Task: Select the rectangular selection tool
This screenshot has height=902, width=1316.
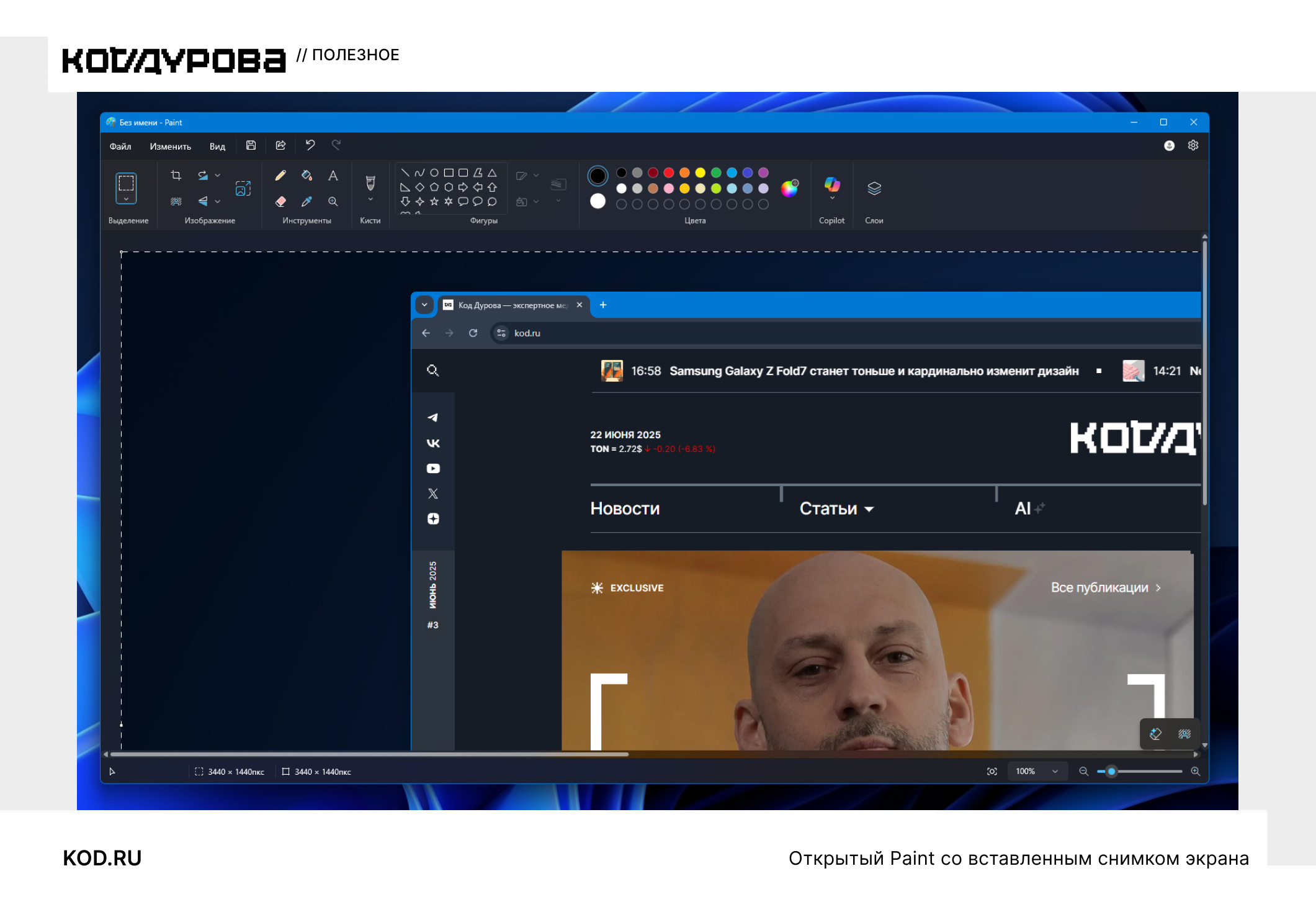Action: click(126, 183)
